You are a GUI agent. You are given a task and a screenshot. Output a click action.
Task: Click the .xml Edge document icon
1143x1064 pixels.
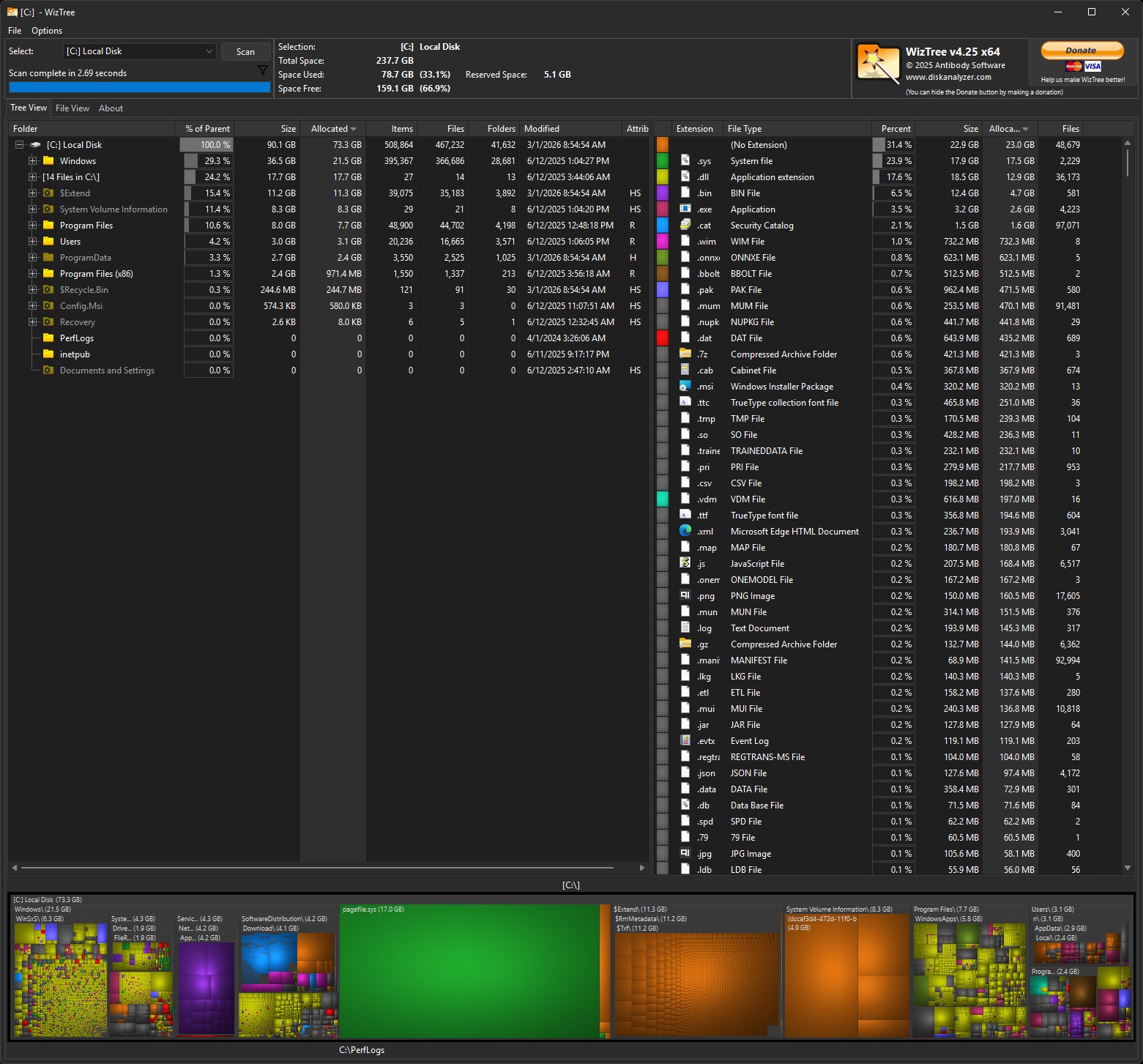coord(685,531)
